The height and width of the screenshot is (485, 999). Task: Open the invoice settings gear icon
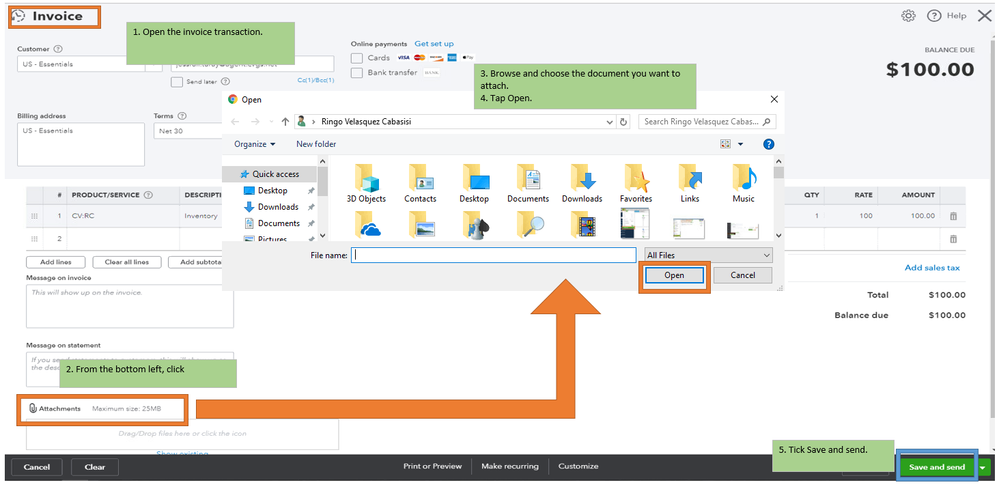coord(908,16)
